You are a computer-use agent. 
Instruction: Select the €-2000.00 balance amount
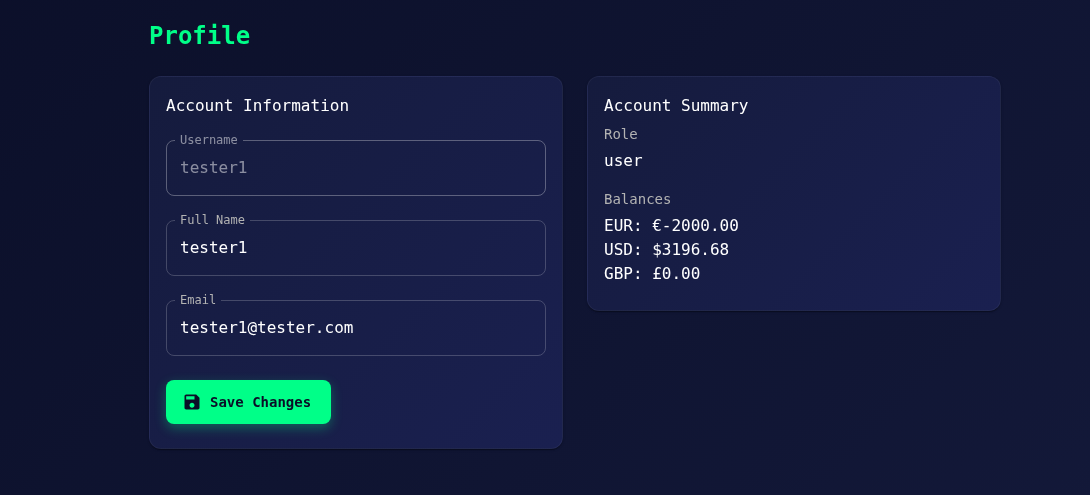(695, 226)
